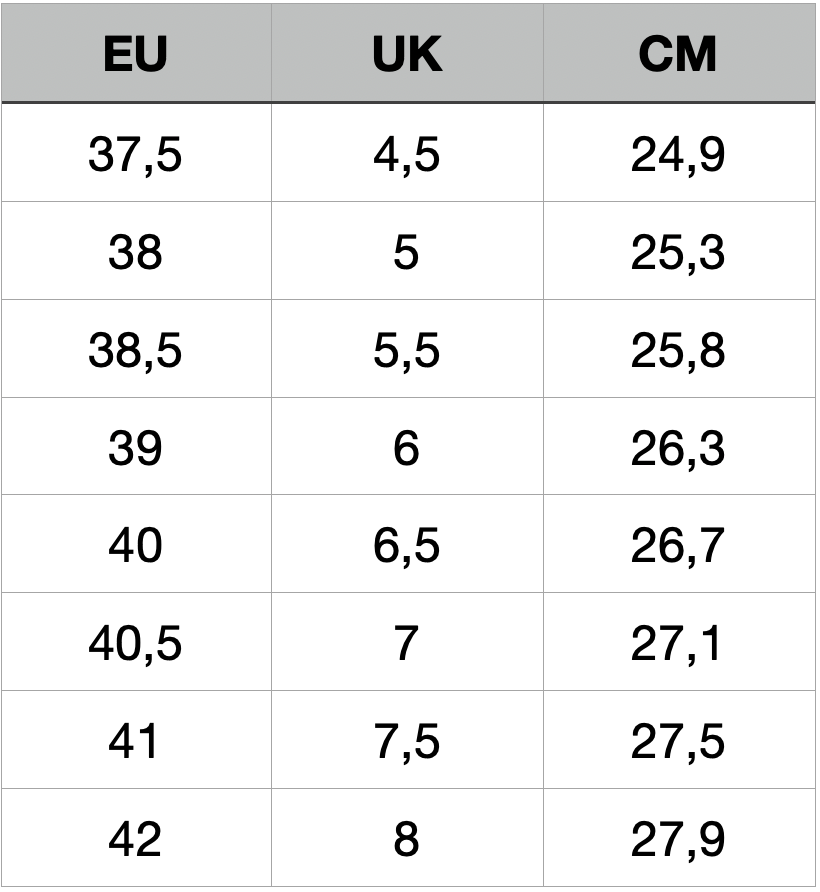The width and height of the screenshot is (820, 892).
Task: Select the CM column header
Action: pyautogui.click(x=677, y=54)
